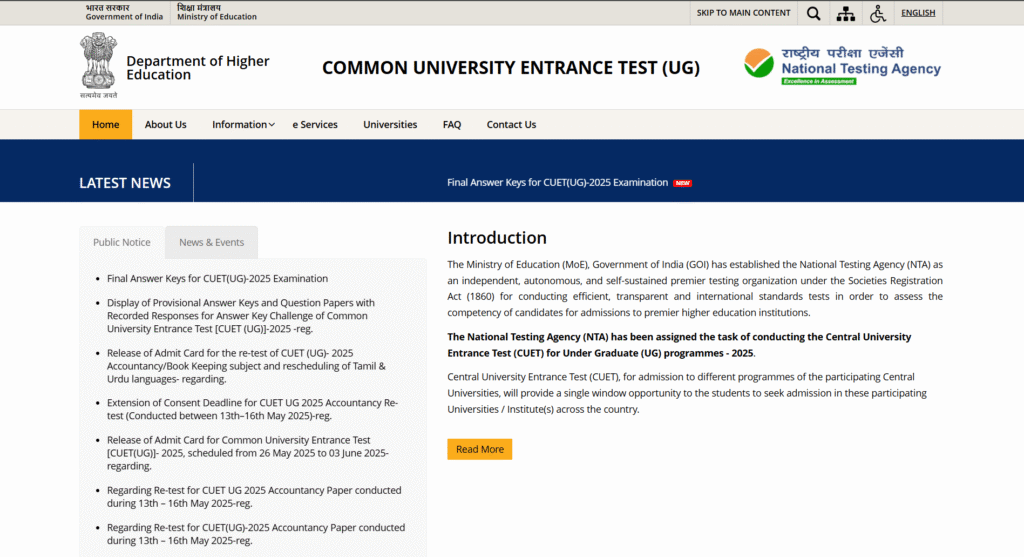1024x557 pixels.
Task: Click the Introduction heading
Action: click(x=497, y=238)
